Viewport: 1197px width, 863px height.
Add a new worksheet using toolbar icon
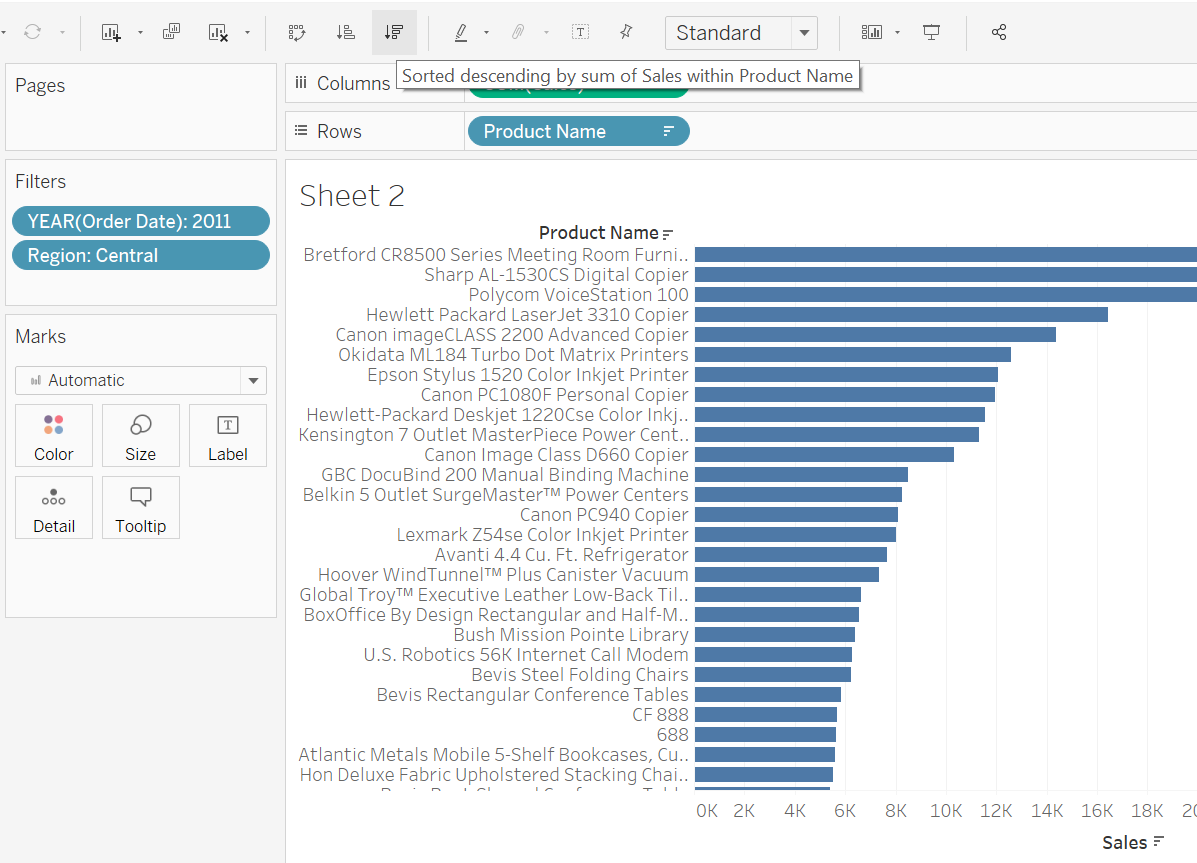(x=111, y=32)
